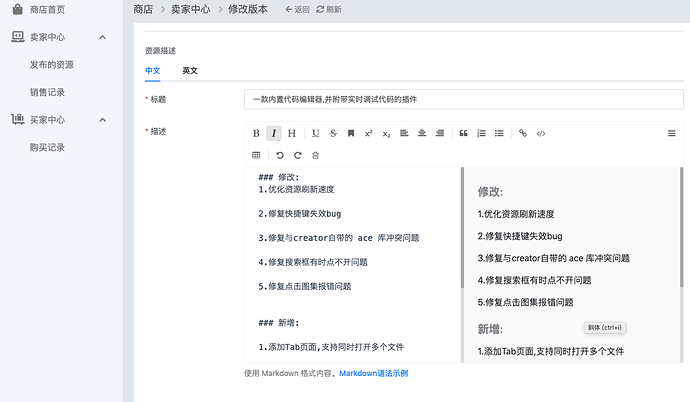
Task: Click the 返回 back button
Action: tap(297, 10)
